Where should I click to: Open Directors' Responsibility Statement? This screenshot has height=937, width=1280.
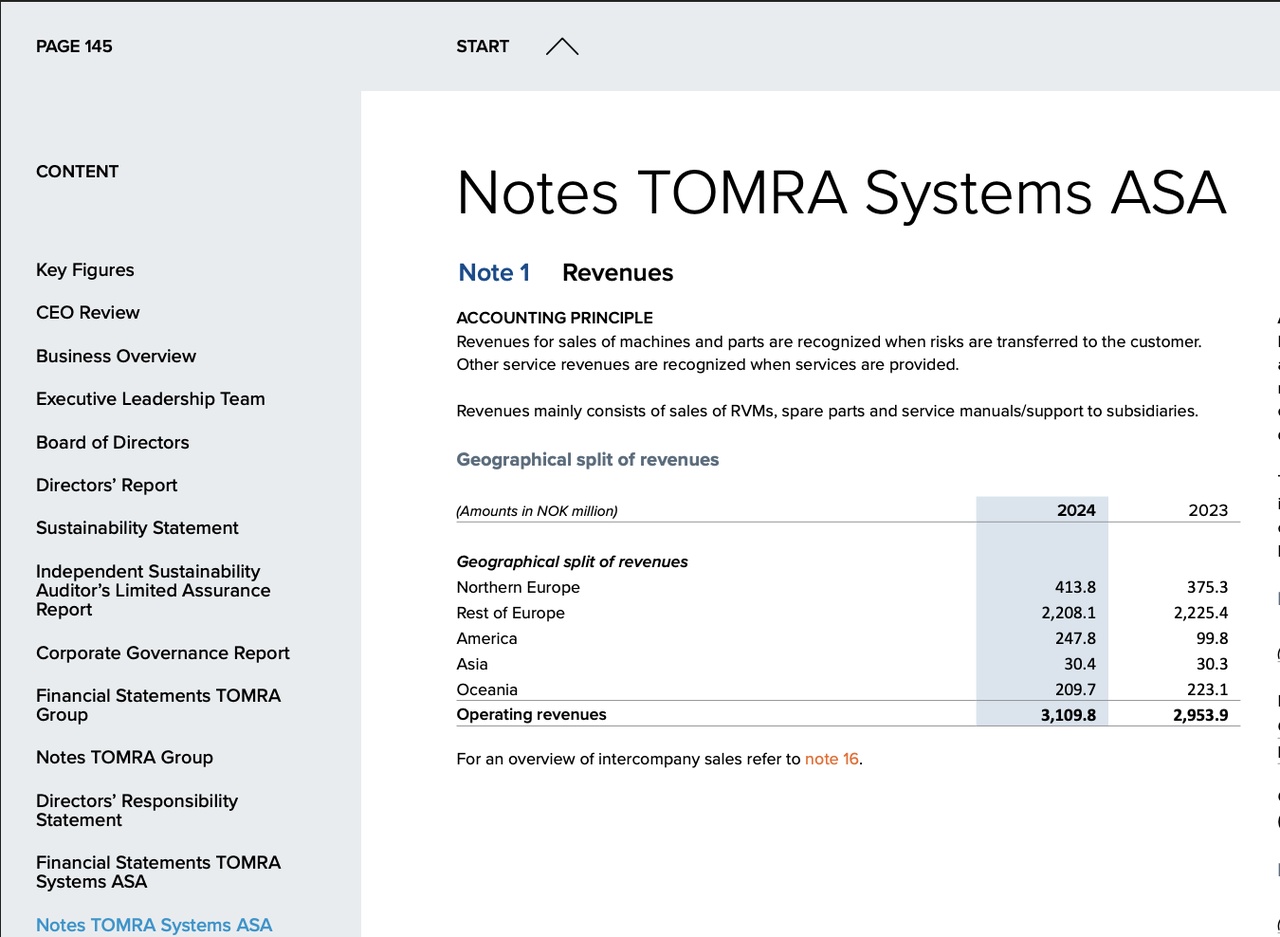pos(137,810)
